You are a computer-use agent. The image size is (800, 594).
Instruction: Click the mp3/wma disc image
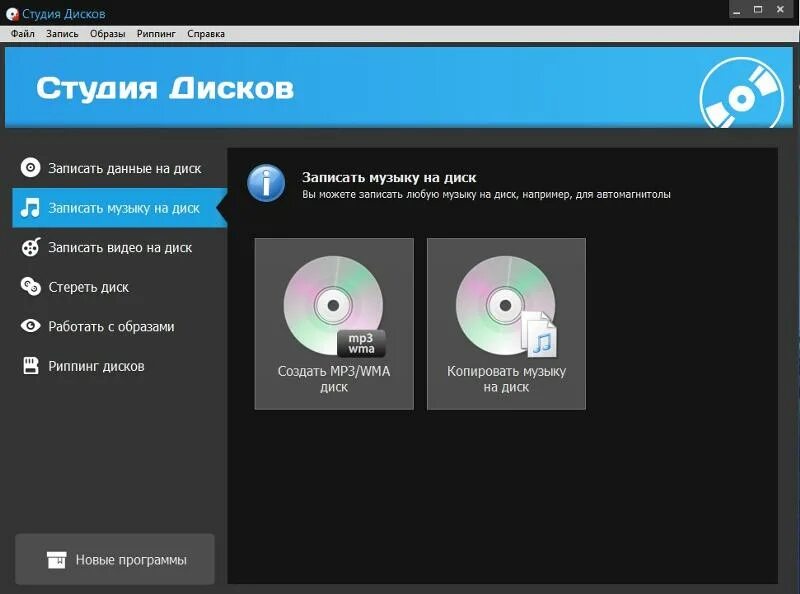click(334, 306)
